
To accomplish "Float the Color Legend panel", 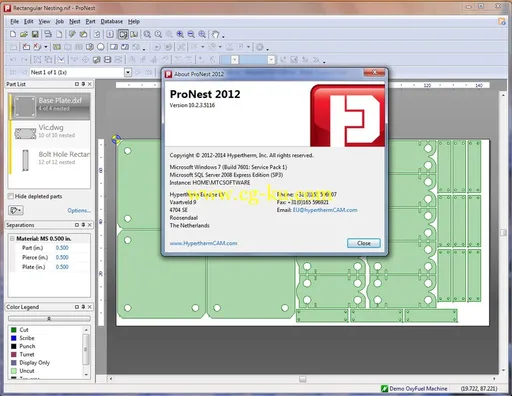I will (77, 307).
